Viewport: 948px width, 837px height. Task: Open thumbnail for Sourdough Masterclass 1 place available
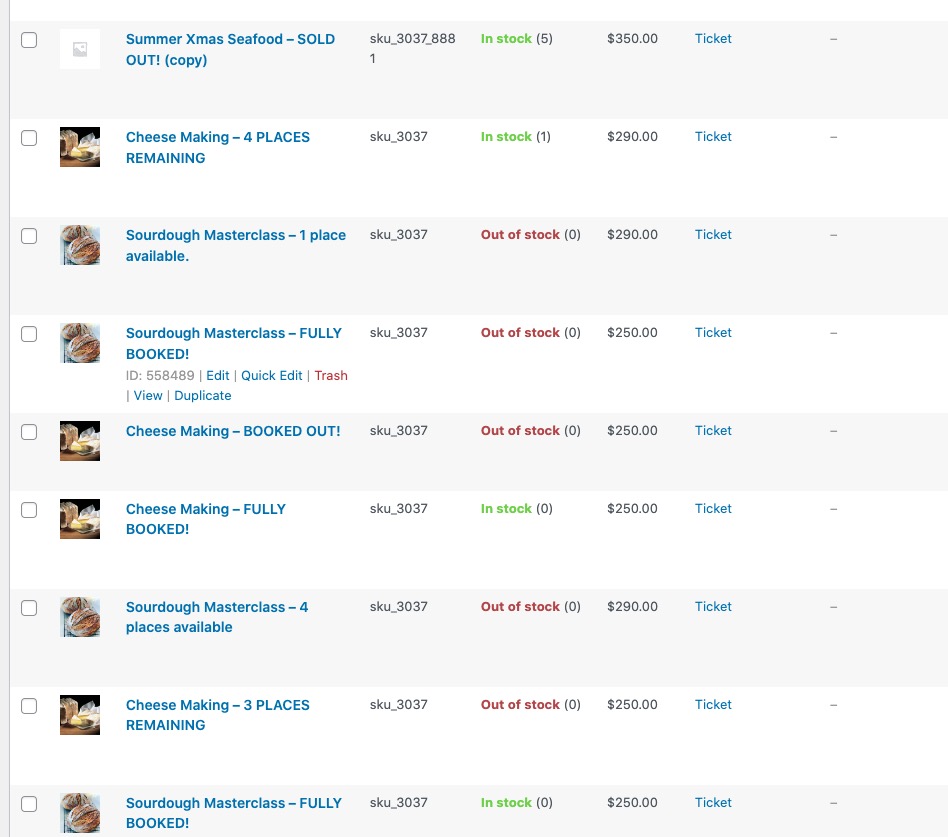80,245
